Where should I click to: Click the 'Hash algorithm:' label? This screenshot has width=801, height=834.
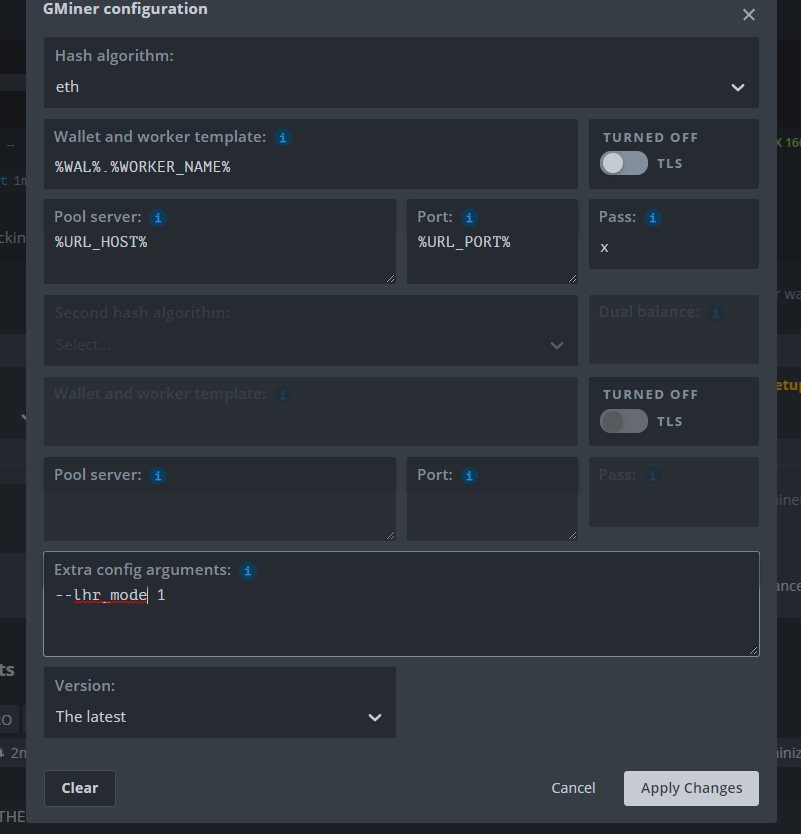pyautogui.click(x=114, y=56)
